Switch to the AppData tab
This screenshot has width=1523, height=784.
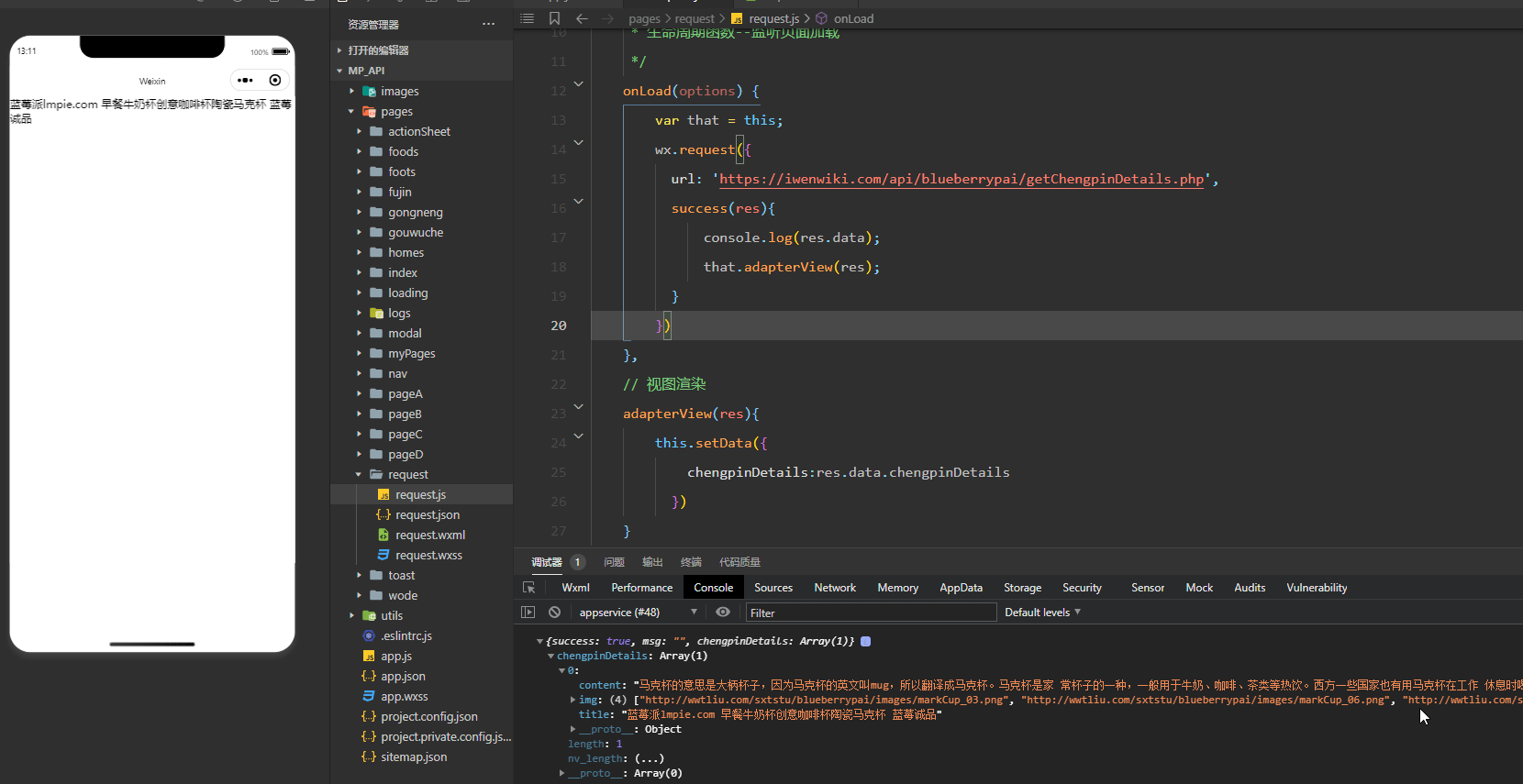coord(962,588)
